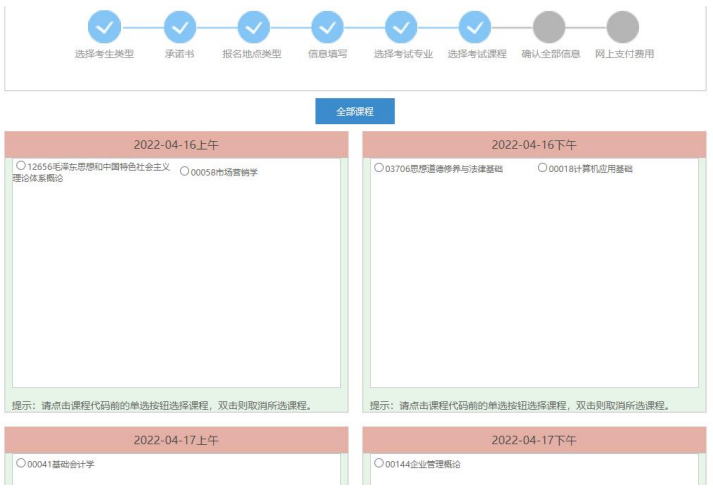Viewport: 713px width, 494px height.
Task: Choose the 00018 计算机应用基础 radio button
Action: [543, 168]
